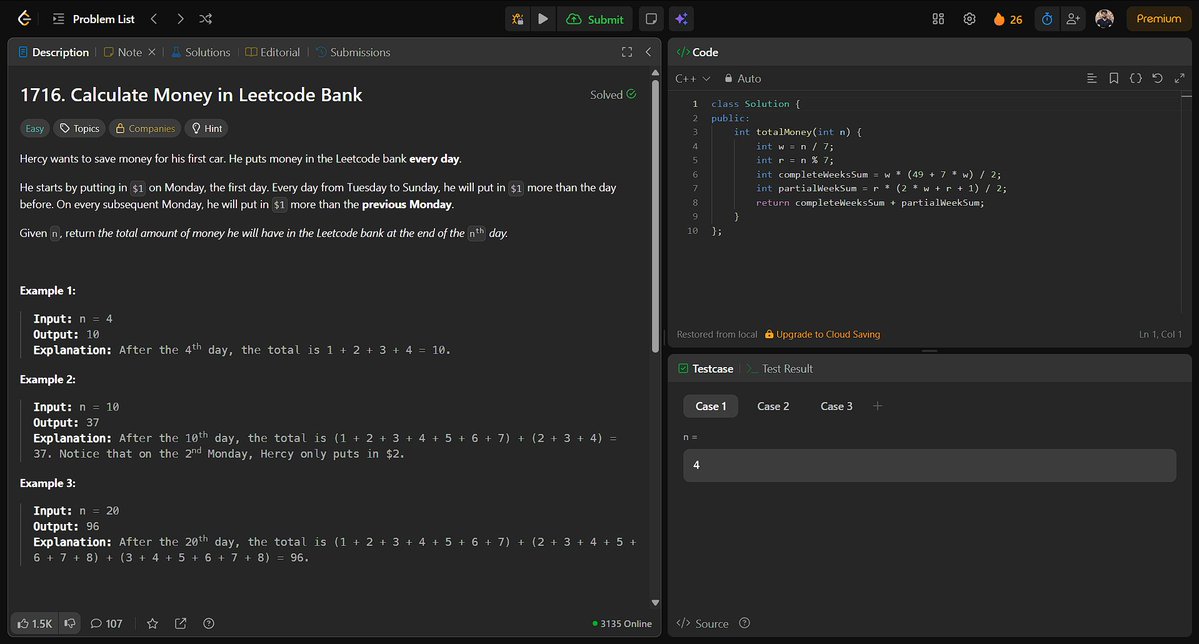Viewport: 1199px width, 644px height.
Task: Click the debugger bug icon
Action: click(x=518, y=19)
